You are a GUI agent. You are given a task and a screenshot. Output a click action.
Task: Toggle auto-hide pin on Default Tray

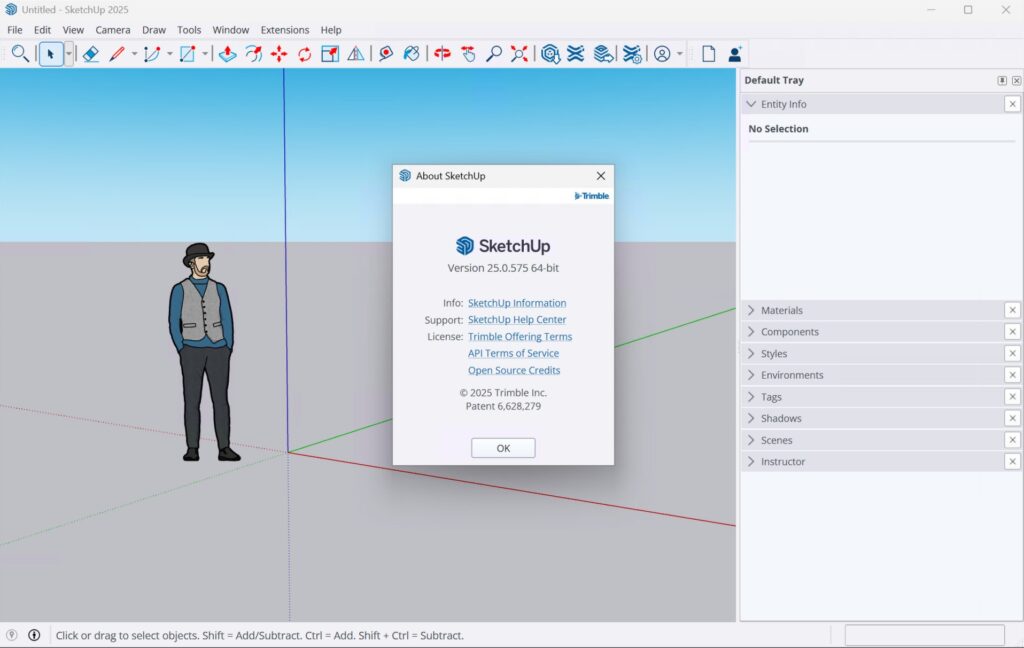(1002, 80)
